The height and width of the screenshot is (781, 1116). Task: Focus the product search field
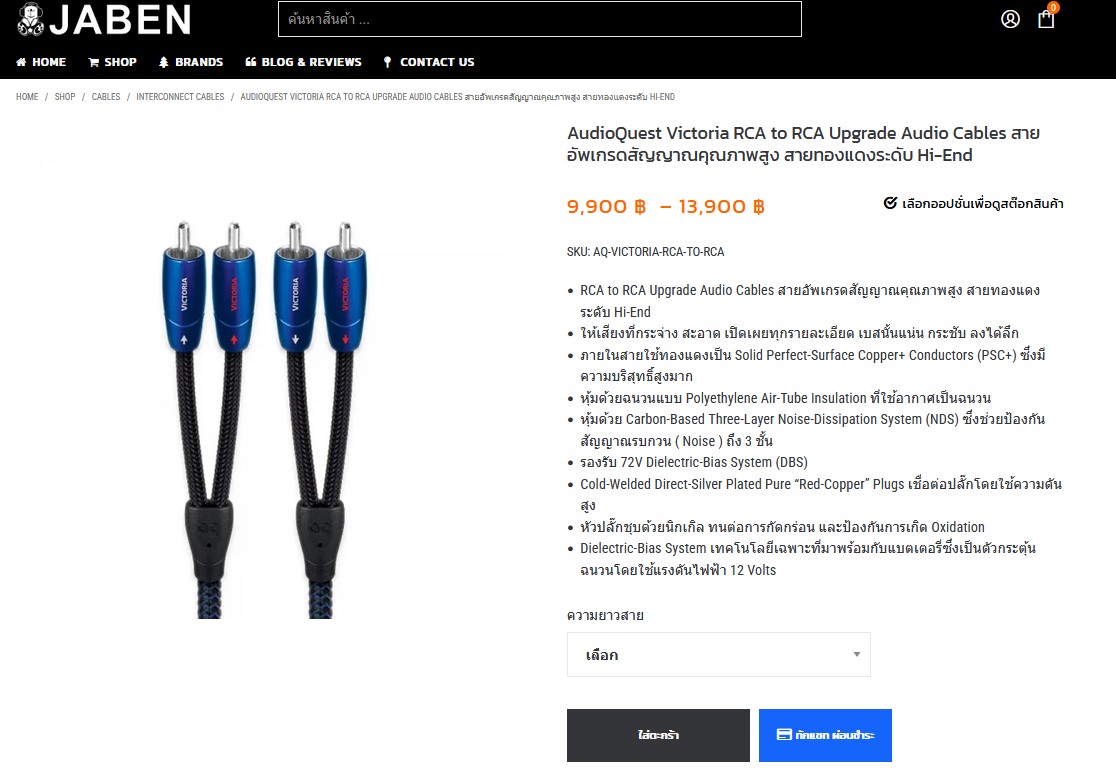(539, 19)
